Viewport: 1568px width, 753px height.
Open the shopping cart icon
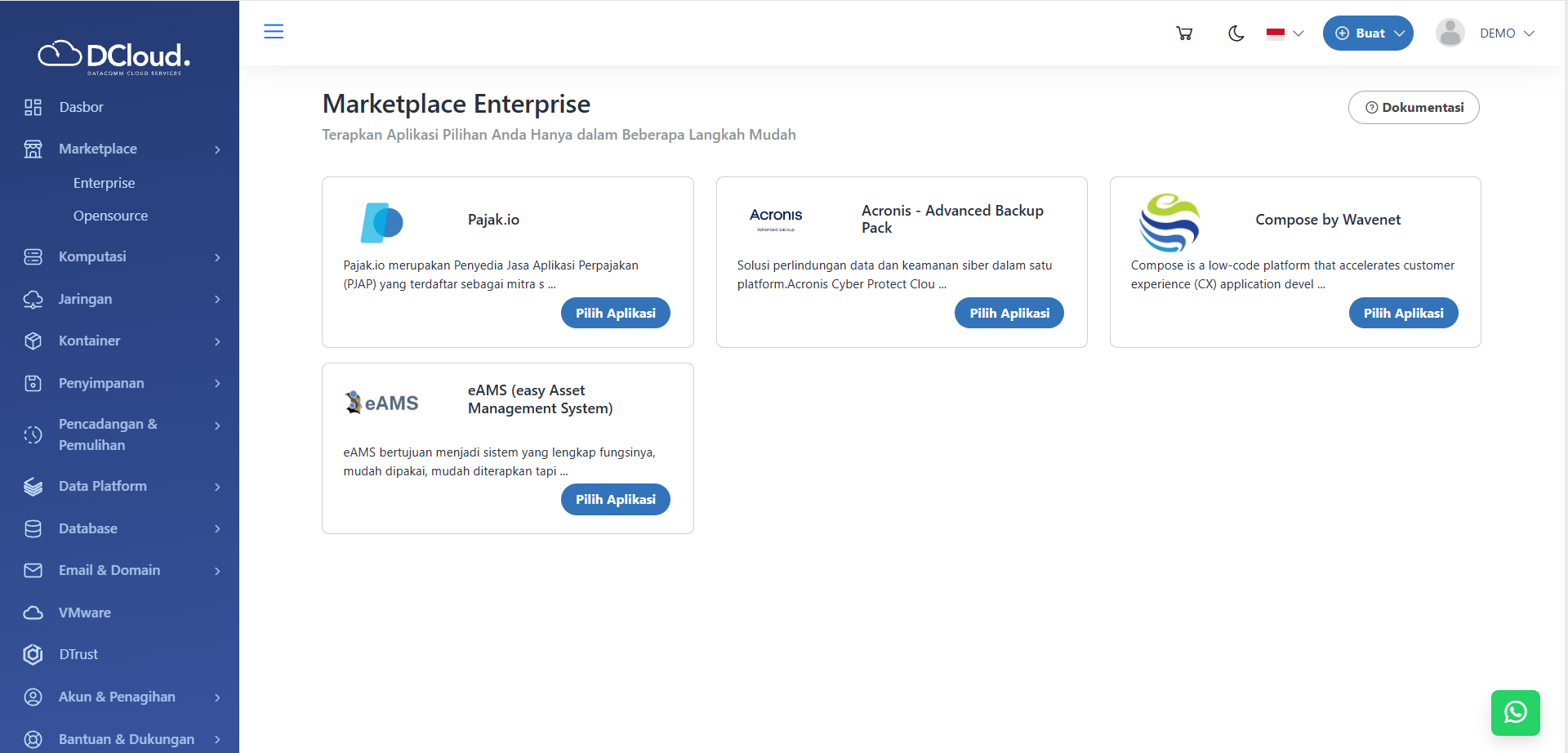click(1184, 33)
